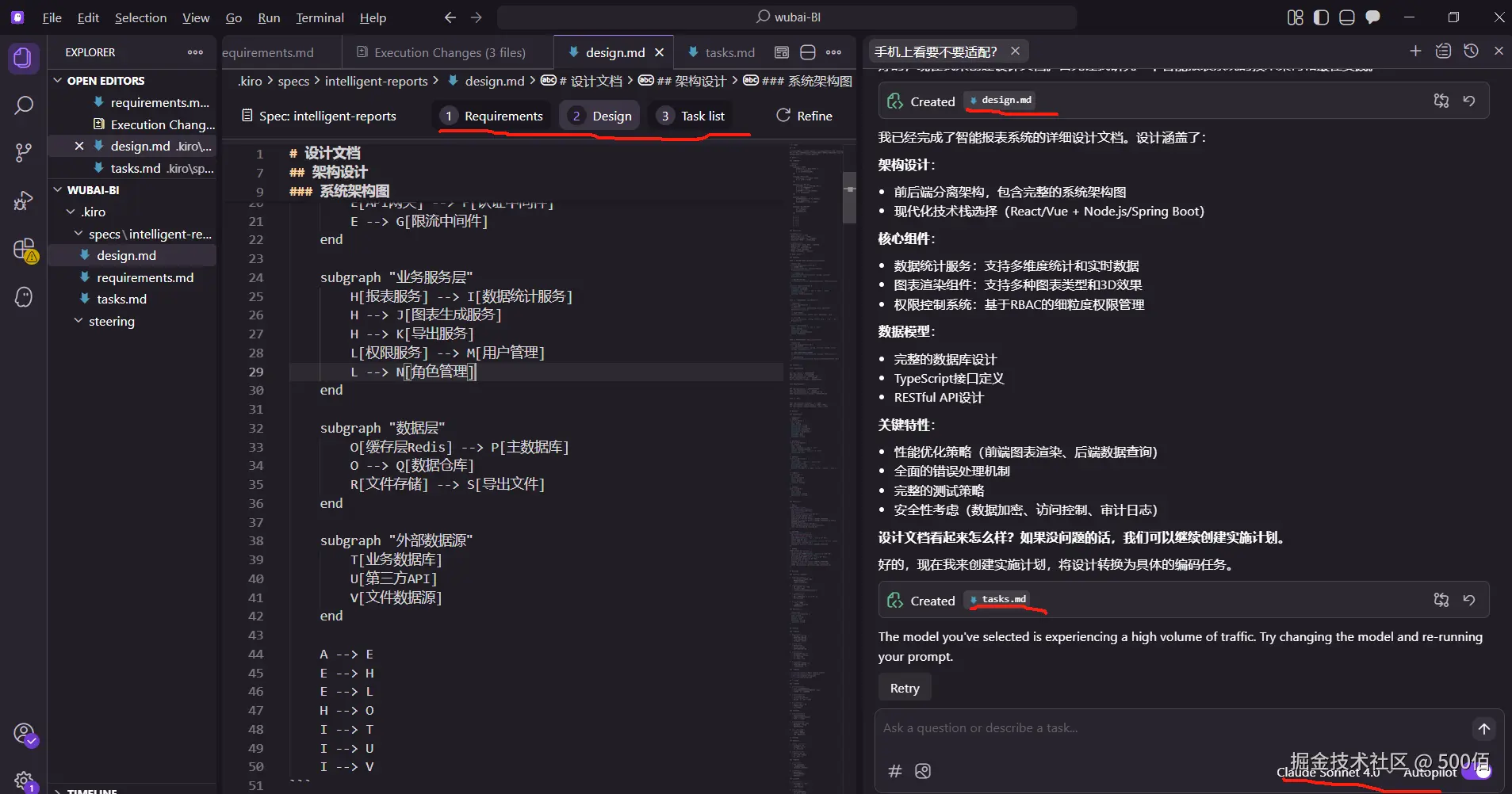View changes for created design.md
The image size is (1512, 794).
click(x=1441, y=101)
